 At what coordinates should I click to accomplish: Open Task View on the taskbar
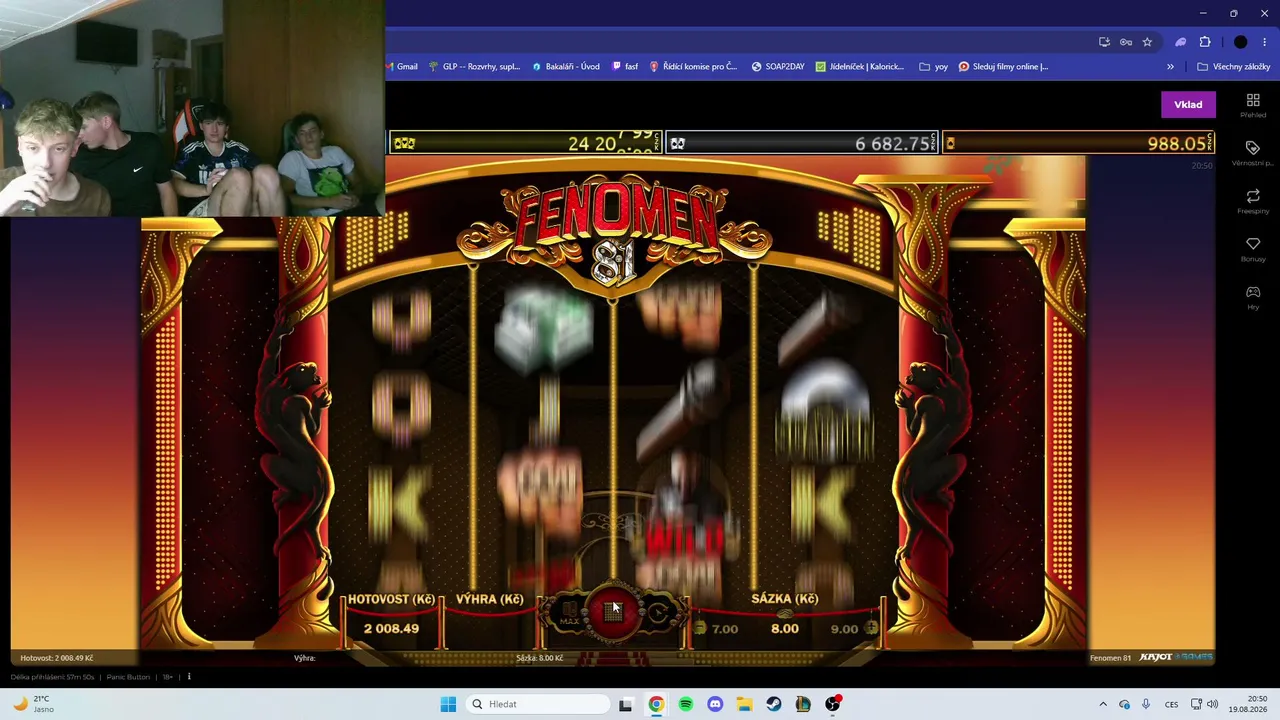click(x=626, y=704)
